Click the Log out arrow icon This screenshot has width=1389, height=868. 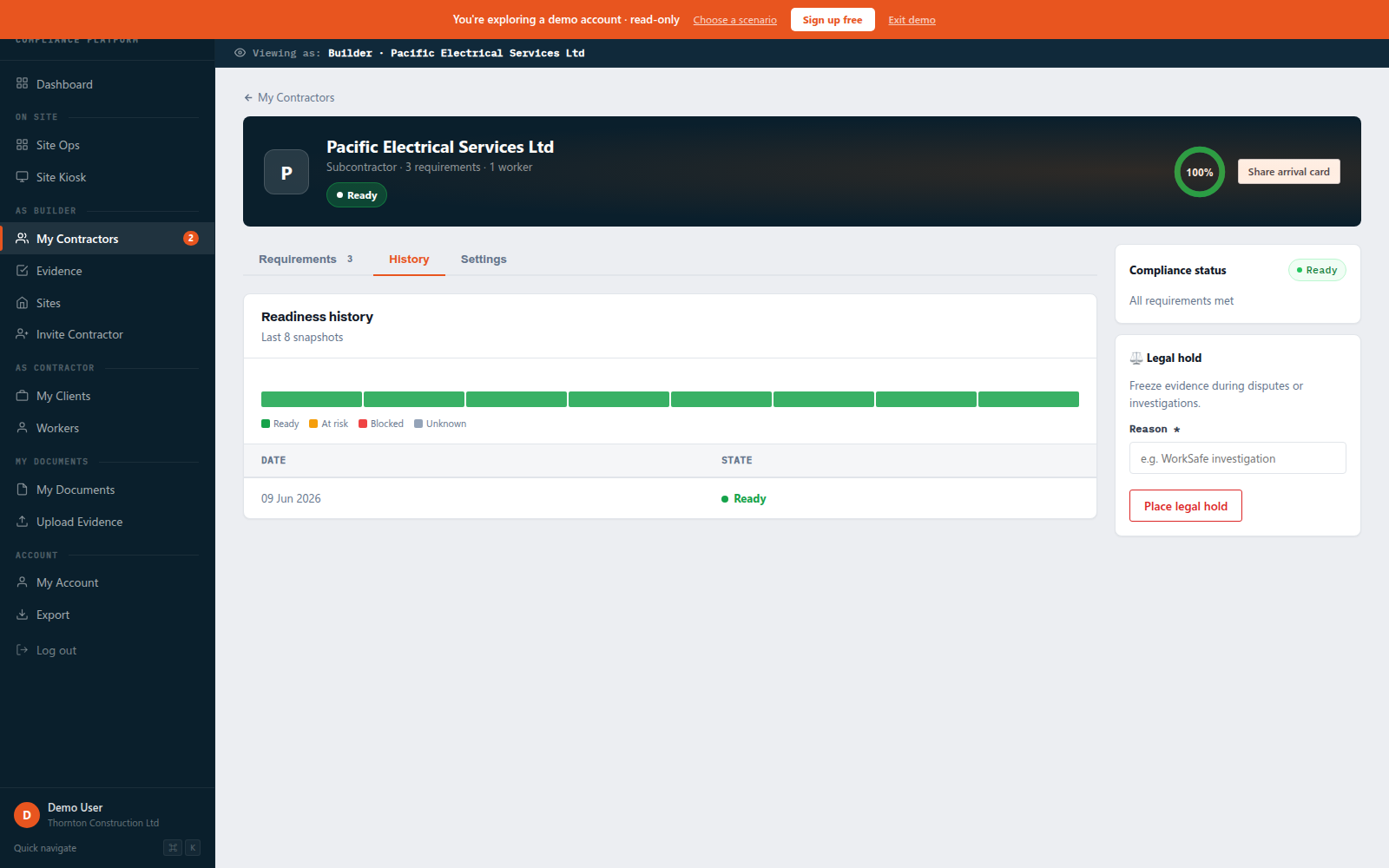click(x=23, y=650)
